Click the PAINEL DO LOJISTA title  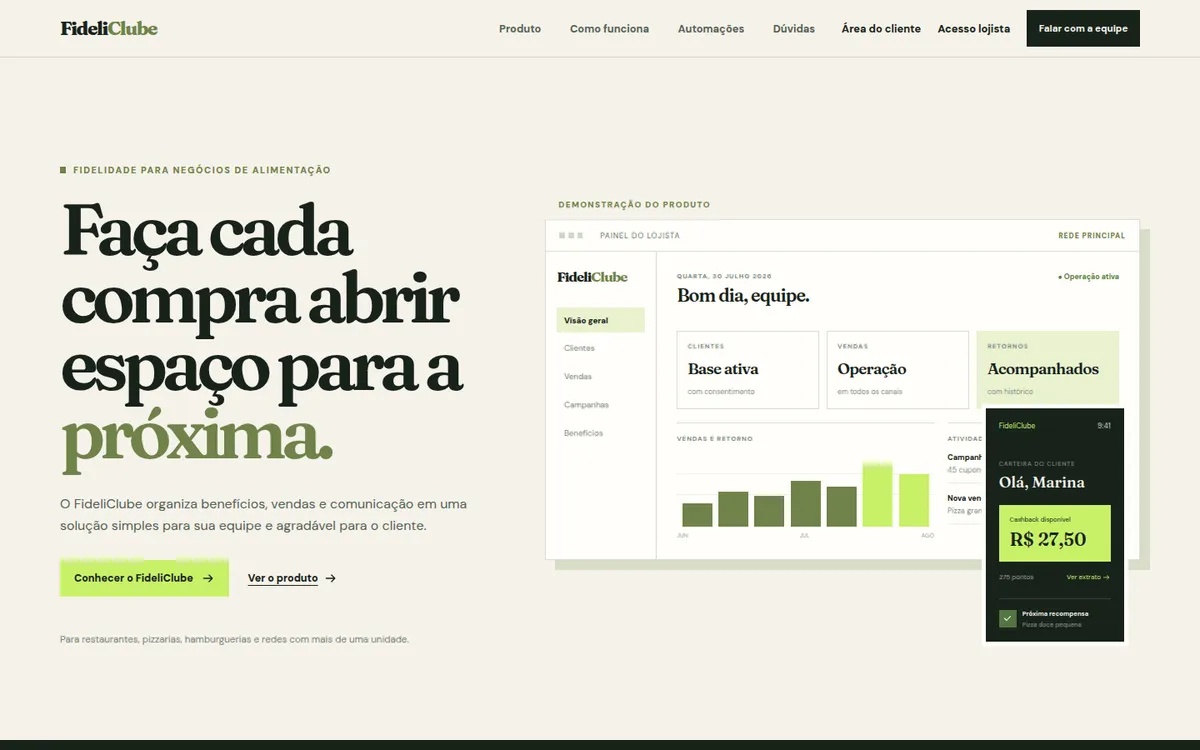point(640,236)
